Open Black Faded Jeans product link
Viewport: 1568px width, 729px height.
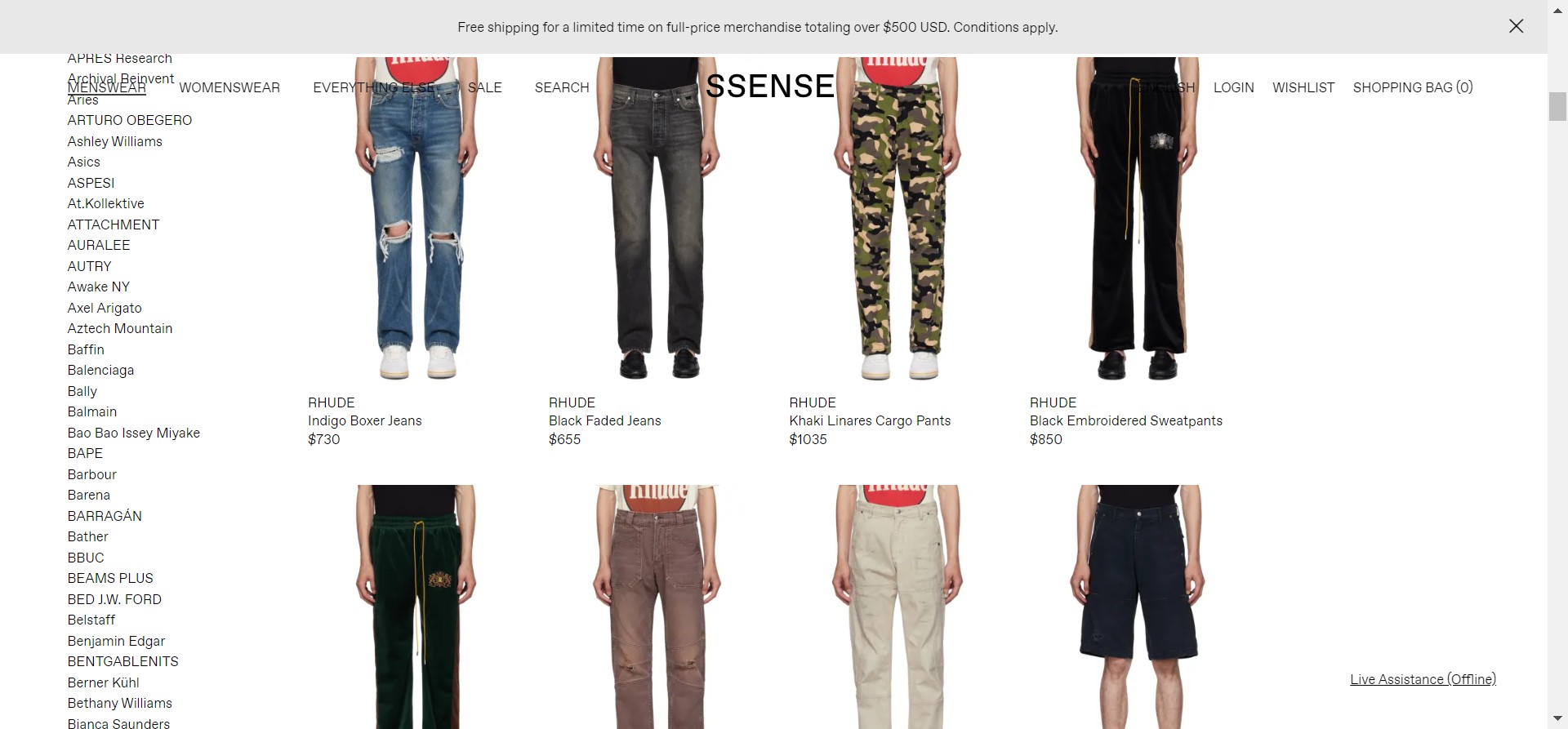605,420
